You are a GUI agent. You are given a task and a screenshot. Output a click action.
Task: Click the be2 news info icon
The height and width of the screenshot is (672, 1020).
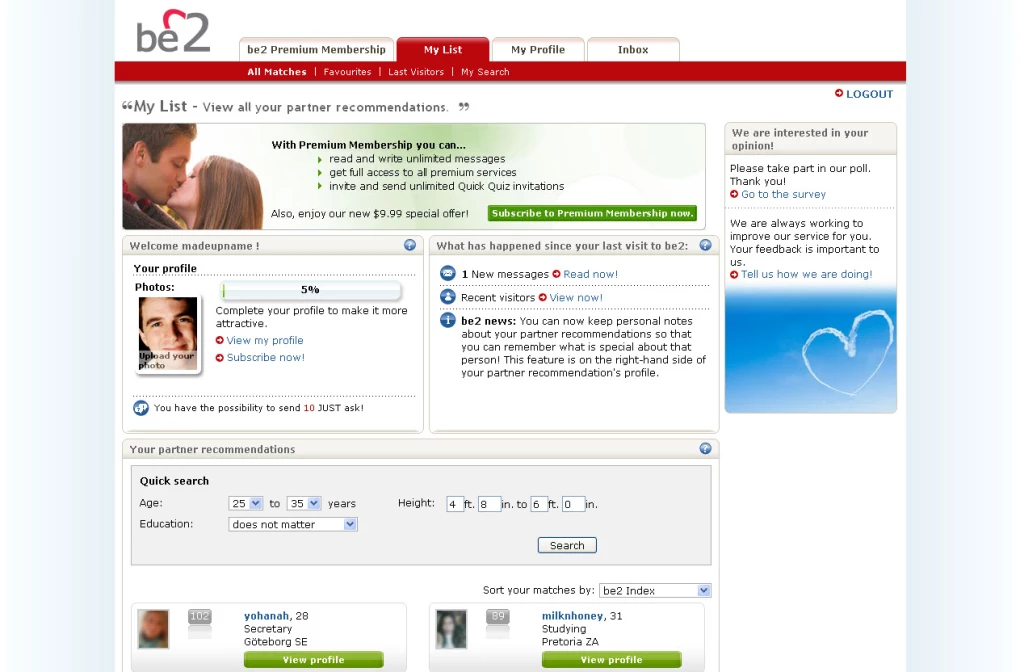(x=448, y=320)
